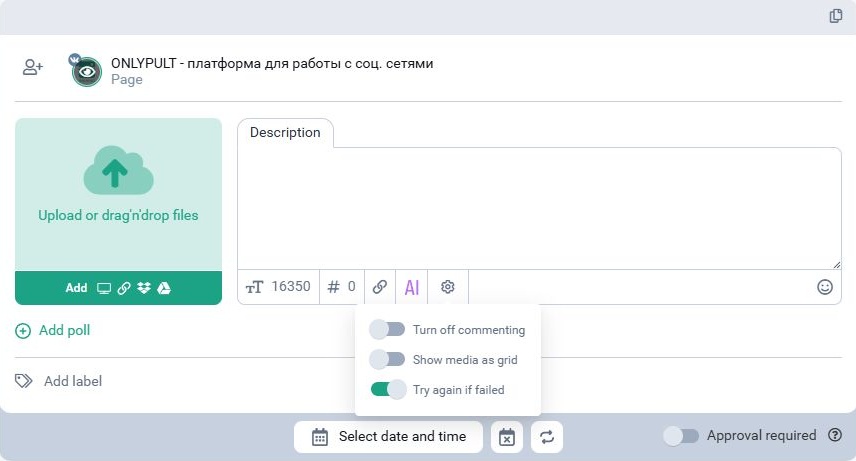The height and width of the screenshot is (461, 856).
Task: Click into the Description text area
Action: [x=539, y=208]
